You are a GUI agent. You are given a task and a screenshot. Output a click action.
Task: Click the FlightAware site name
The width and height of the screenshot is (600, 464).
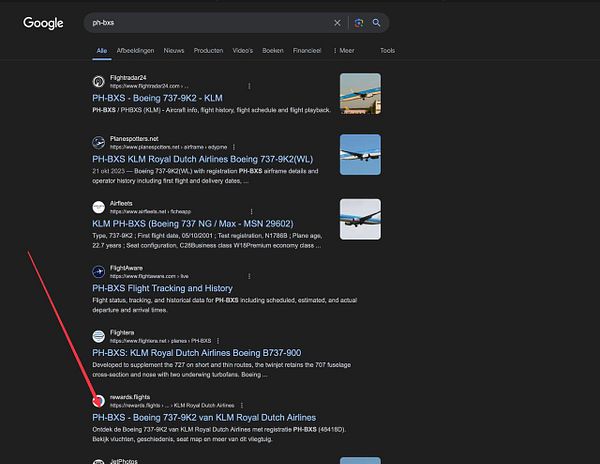[126, 268]
